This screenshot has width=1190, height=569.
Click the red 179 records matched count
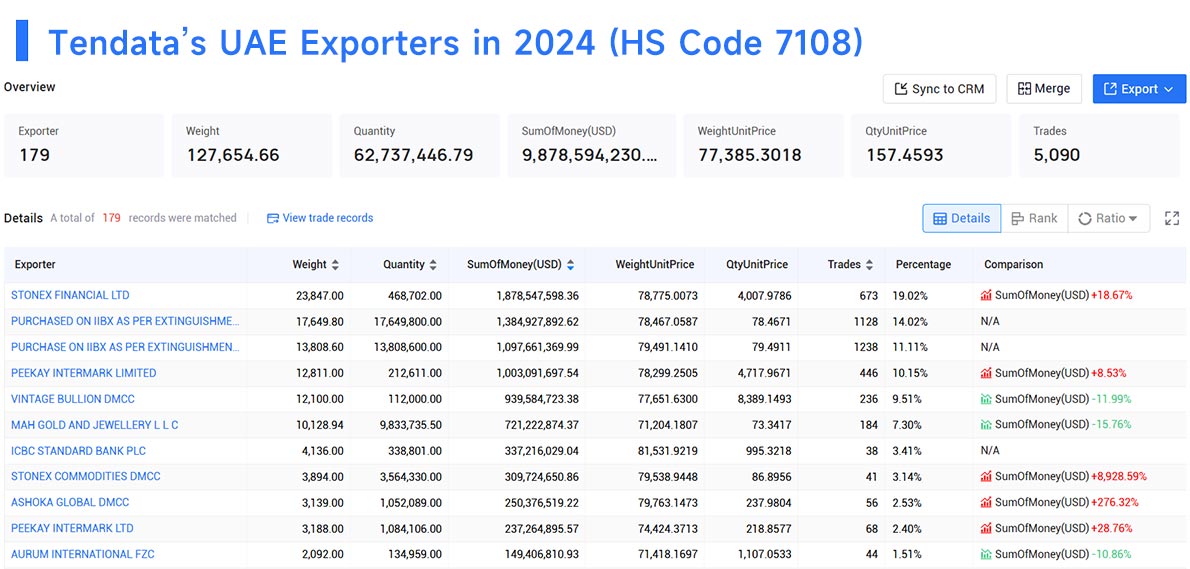tap(112, 218)
